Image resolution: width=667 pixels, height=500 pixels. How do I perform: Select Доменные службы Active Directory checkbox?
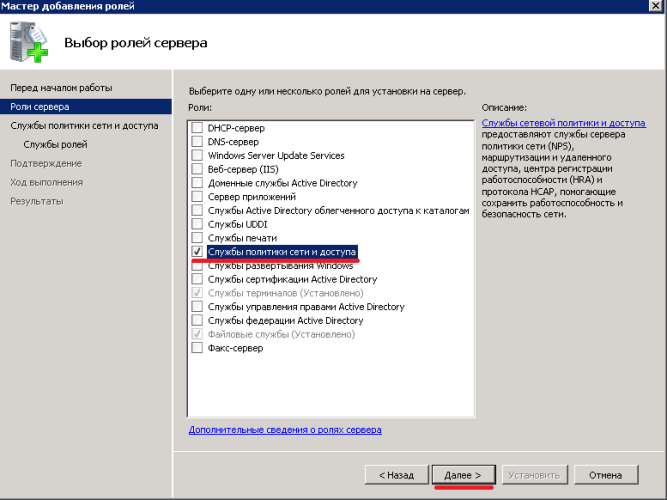[197, 183]
